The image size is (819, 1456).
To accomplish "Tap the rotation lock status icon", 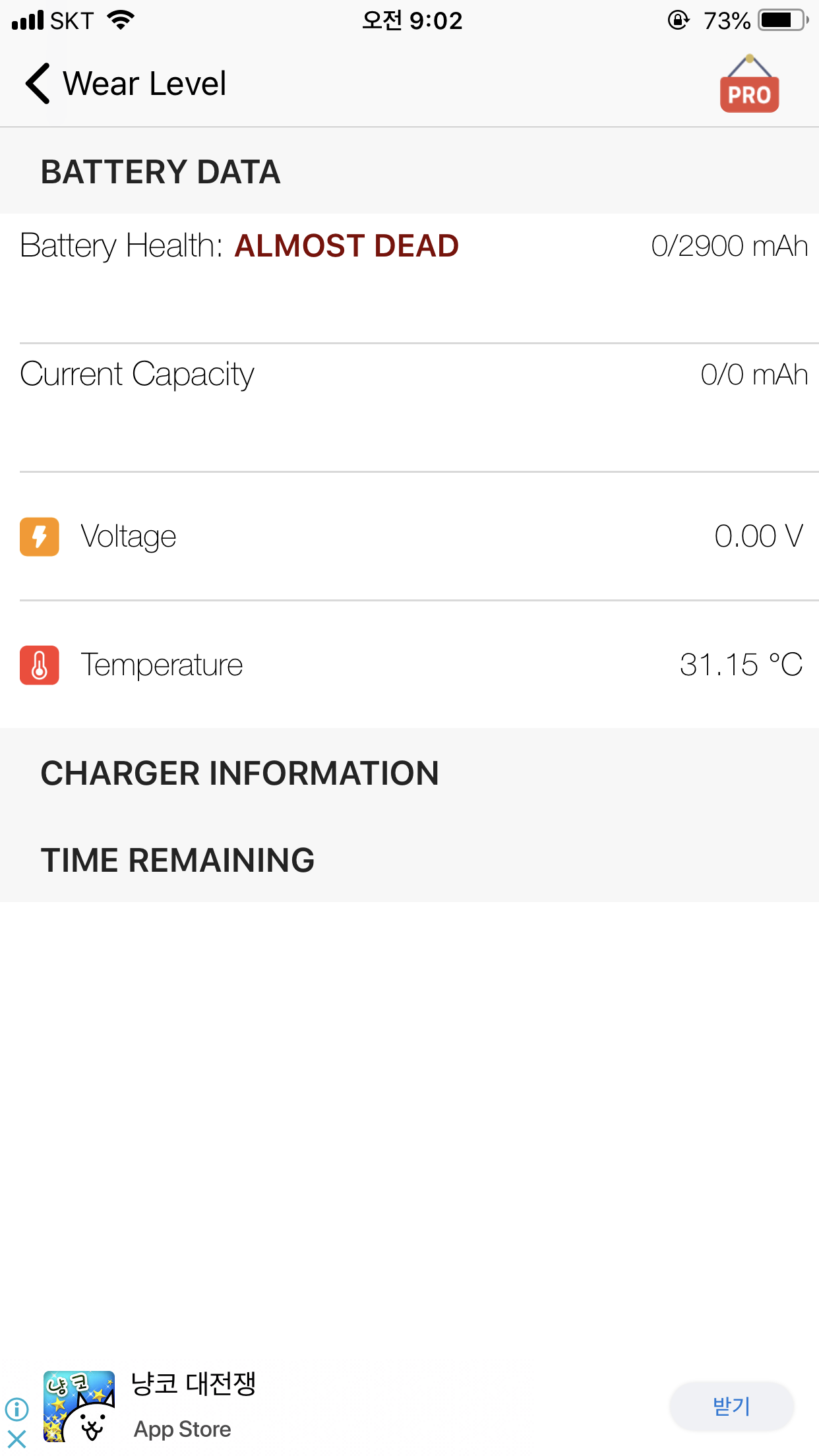I will click(678, 20).
